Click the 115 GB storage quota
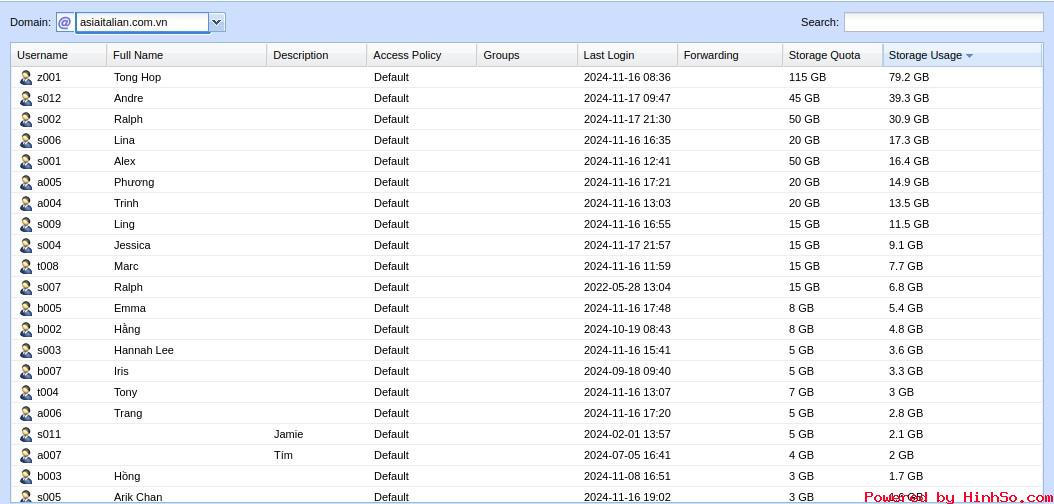1054x504 pixels. coord(807,77)
